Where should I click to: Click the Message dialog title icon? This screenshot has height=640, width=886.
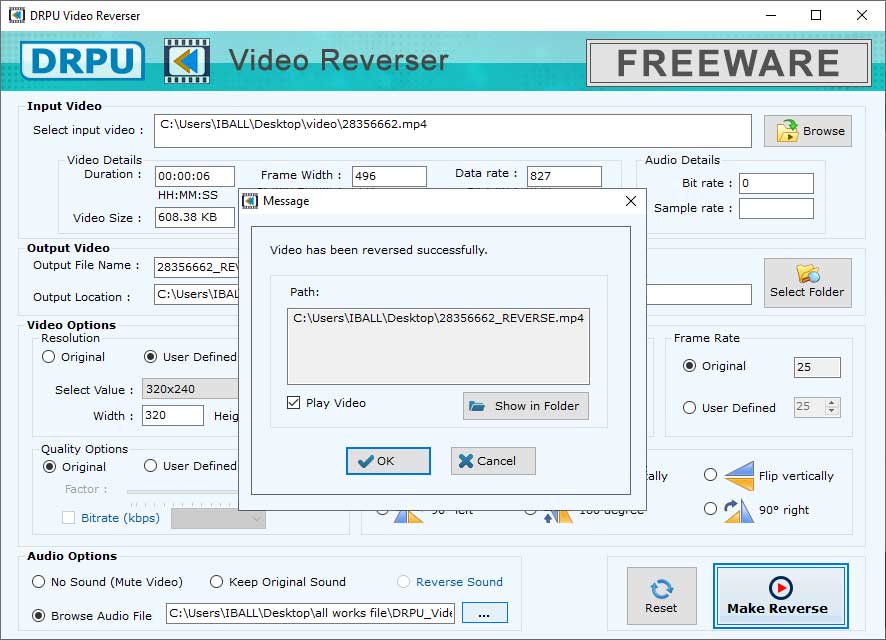click(250, 201)
